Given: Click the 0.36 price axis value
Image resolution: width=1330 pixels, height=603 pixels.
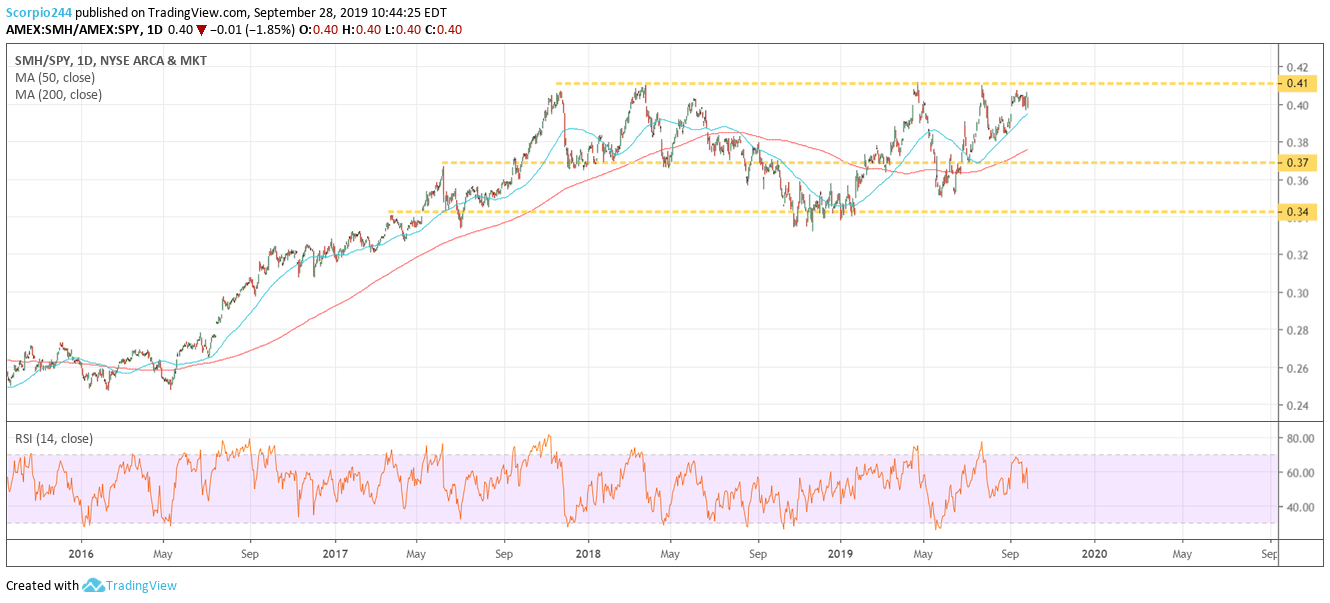Looking at the screenshot, I should click(x=1300, y=180).
